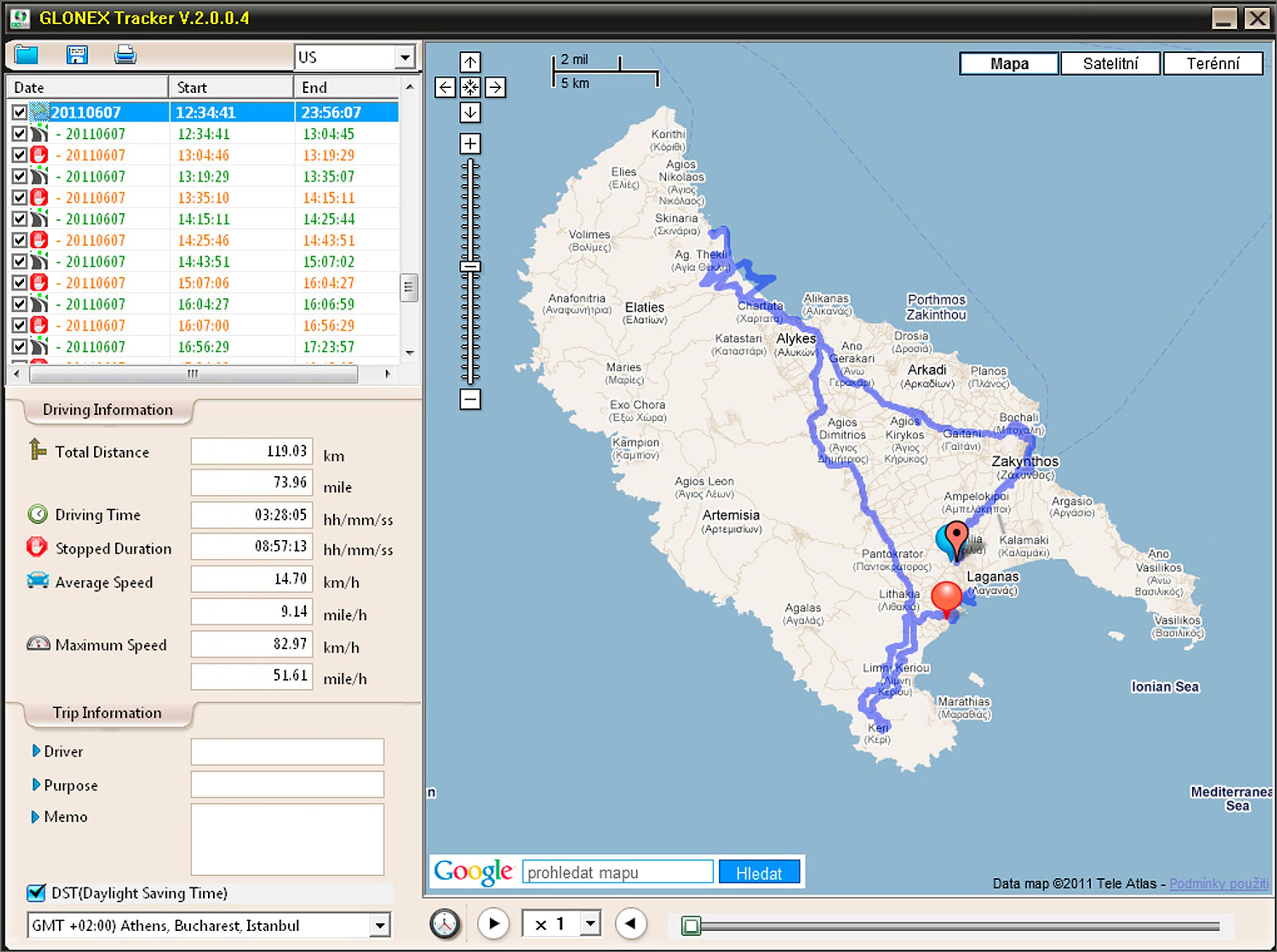Click the red stop icon of the 13:04:46 segment
Image resolution: width=1277 pixels, height=952 pixels.
coord(39,155)
